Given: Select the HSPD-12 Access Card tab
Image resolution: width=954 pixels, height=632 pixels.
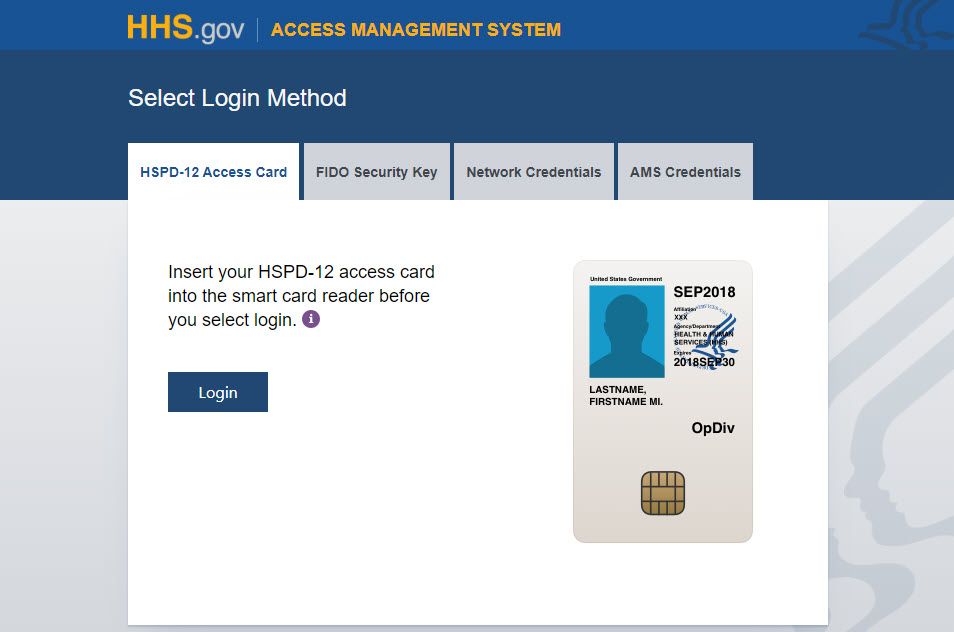Looking at the screenshot, I should click(213, 172).
